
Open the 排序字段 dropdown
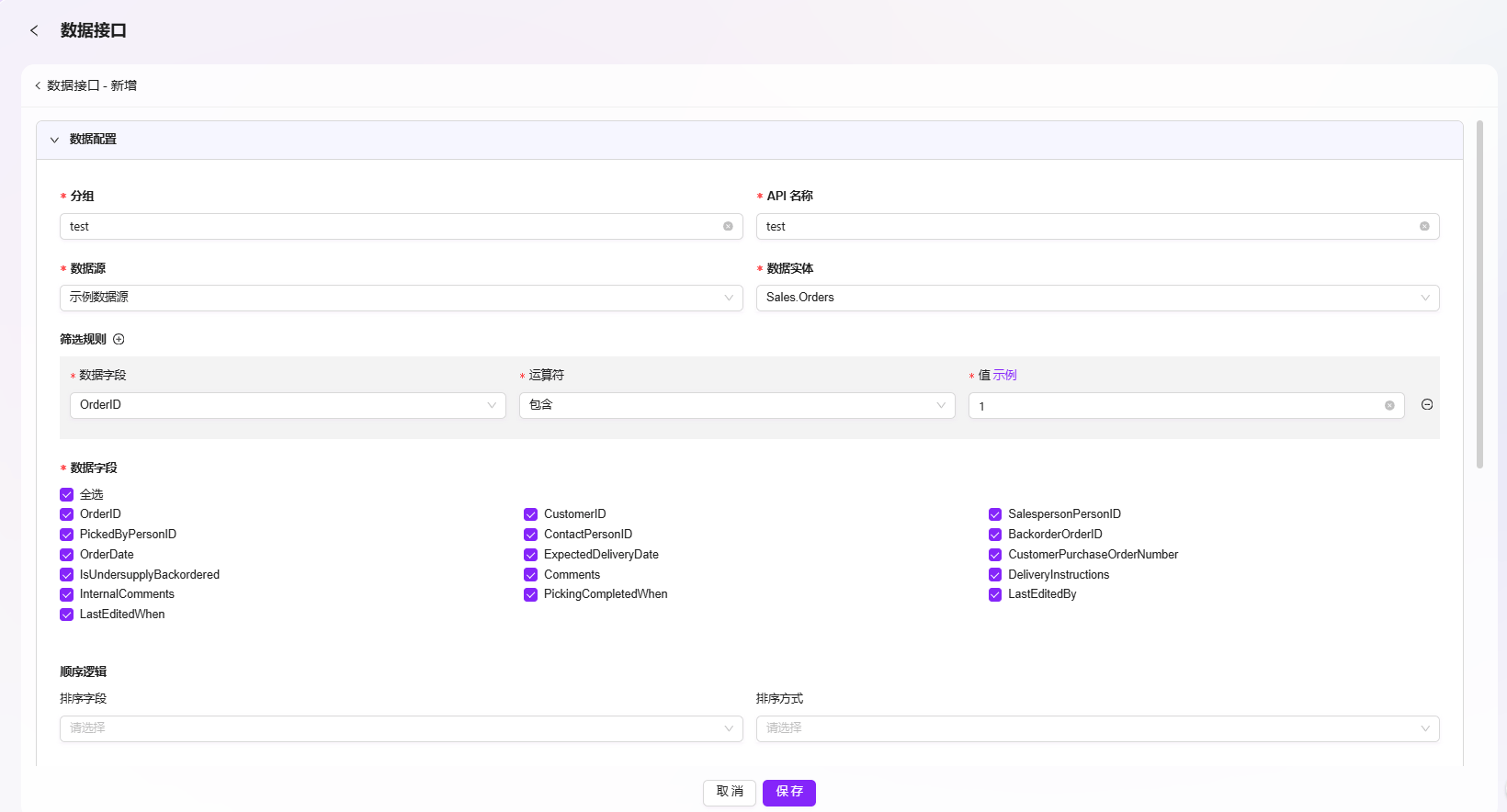click(x=402, y=728)
